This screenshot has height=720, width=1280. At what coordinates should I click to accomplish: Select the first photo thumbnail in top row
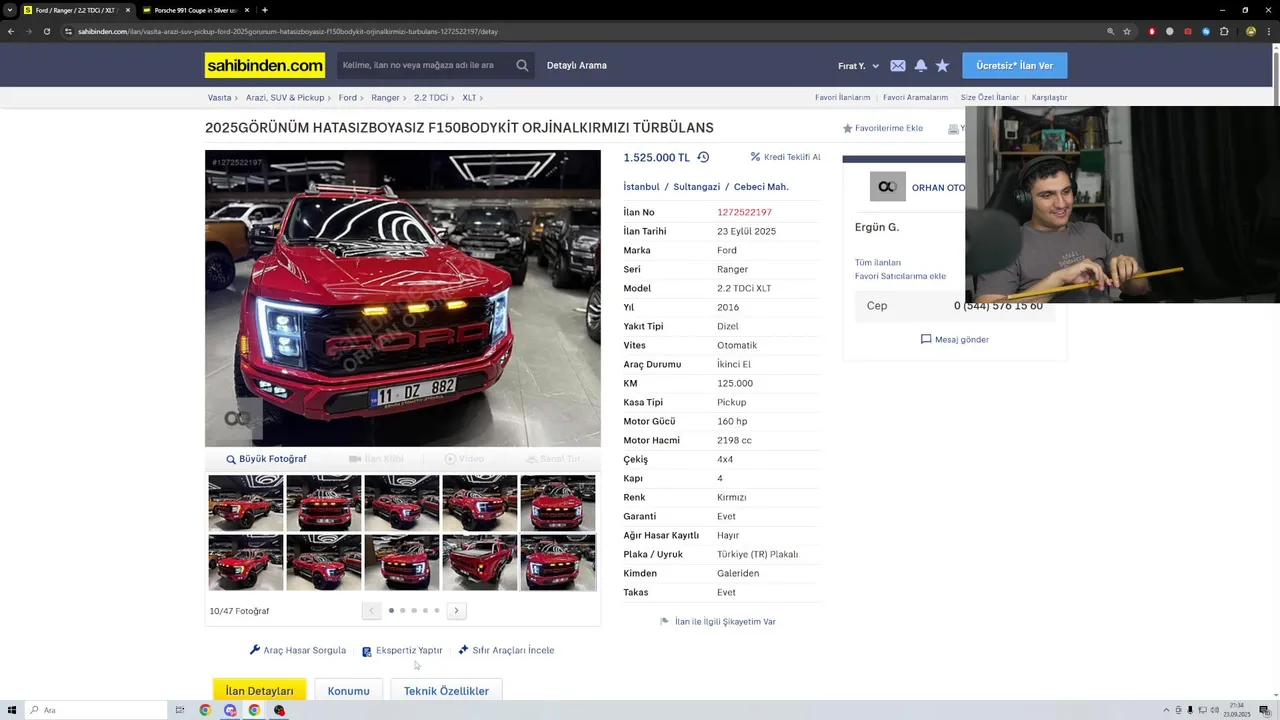[246, 503]
